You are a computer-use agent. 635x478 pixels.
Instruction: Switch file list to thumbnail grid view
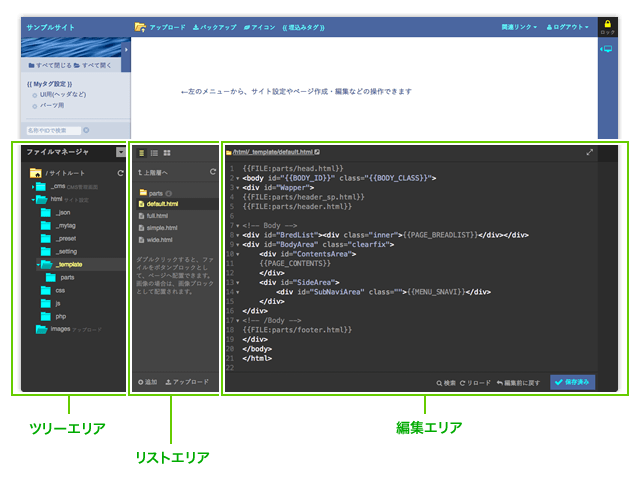click(x=167, y=153)
